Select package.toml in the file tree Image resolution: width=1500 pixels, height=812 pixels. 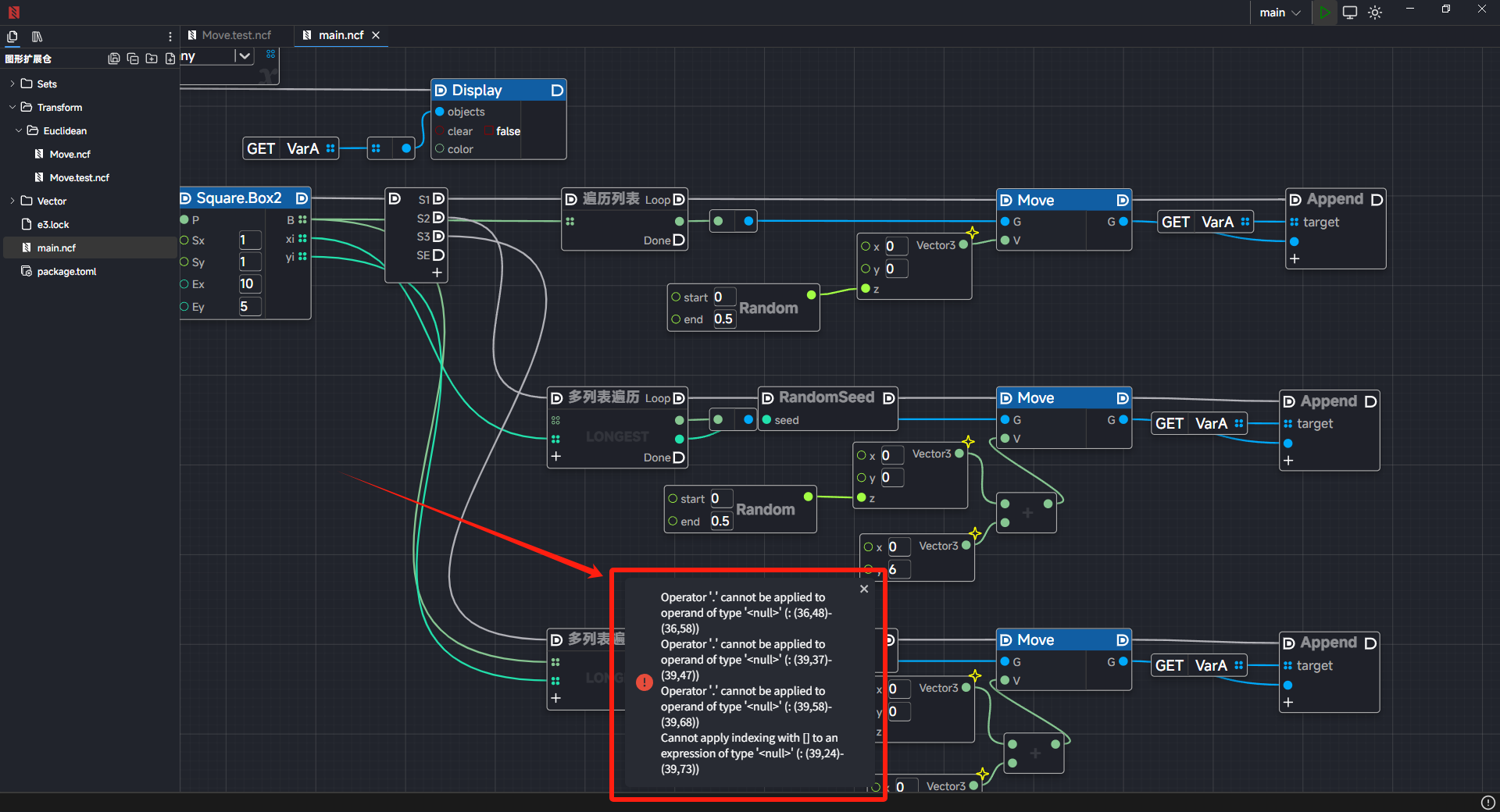click(x=66, y=271)
